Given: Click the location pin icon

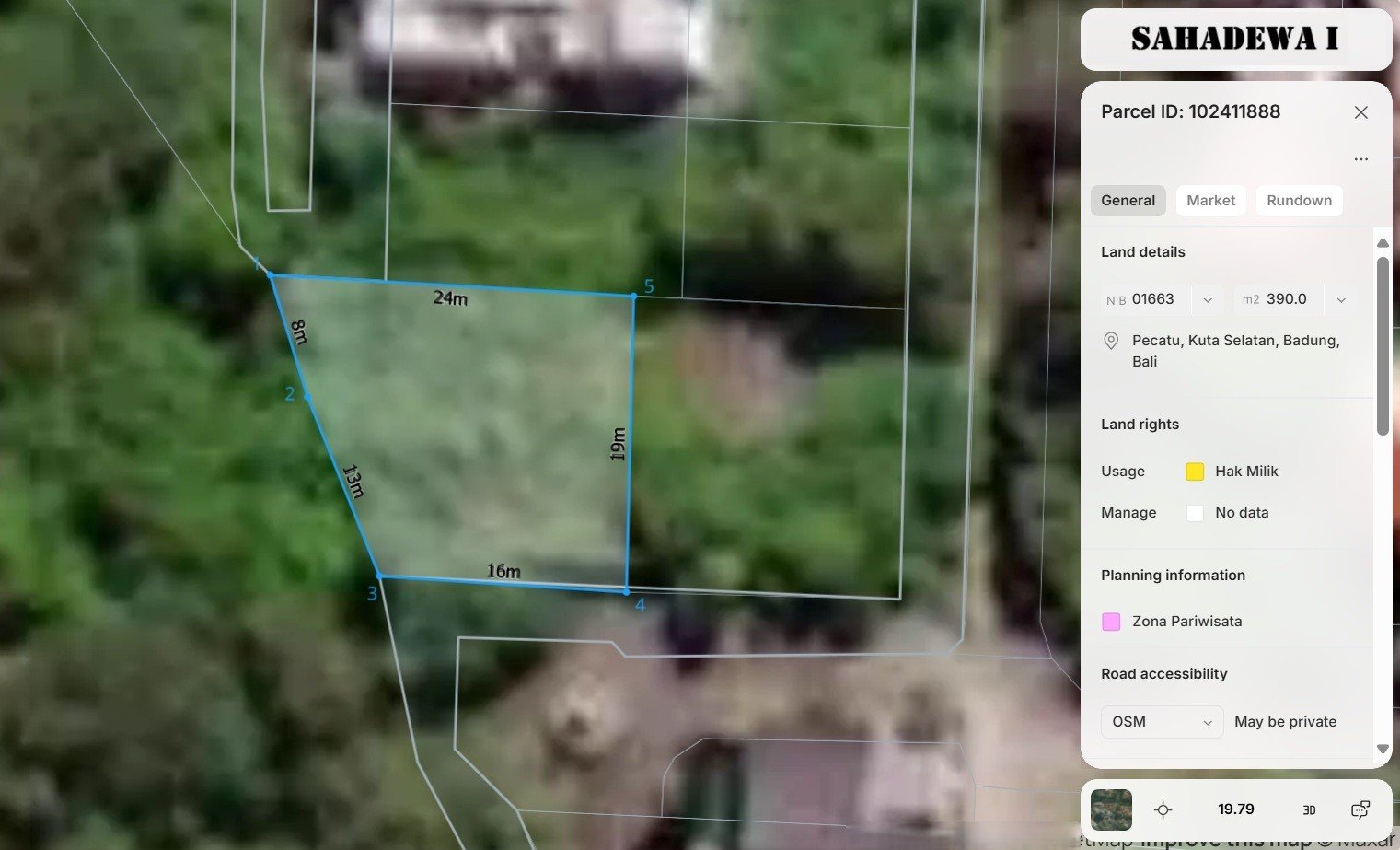Looking at the screenshot, I should [1111, 342].
